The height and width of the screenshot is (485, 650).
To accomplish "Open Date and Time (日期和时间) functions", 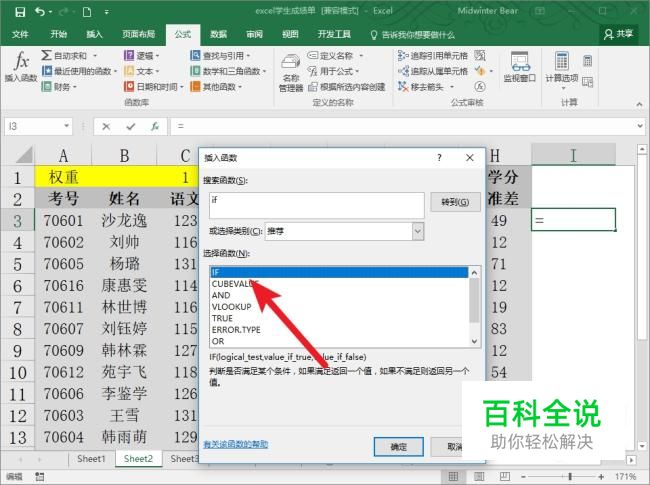I will [x=153, y=87].
